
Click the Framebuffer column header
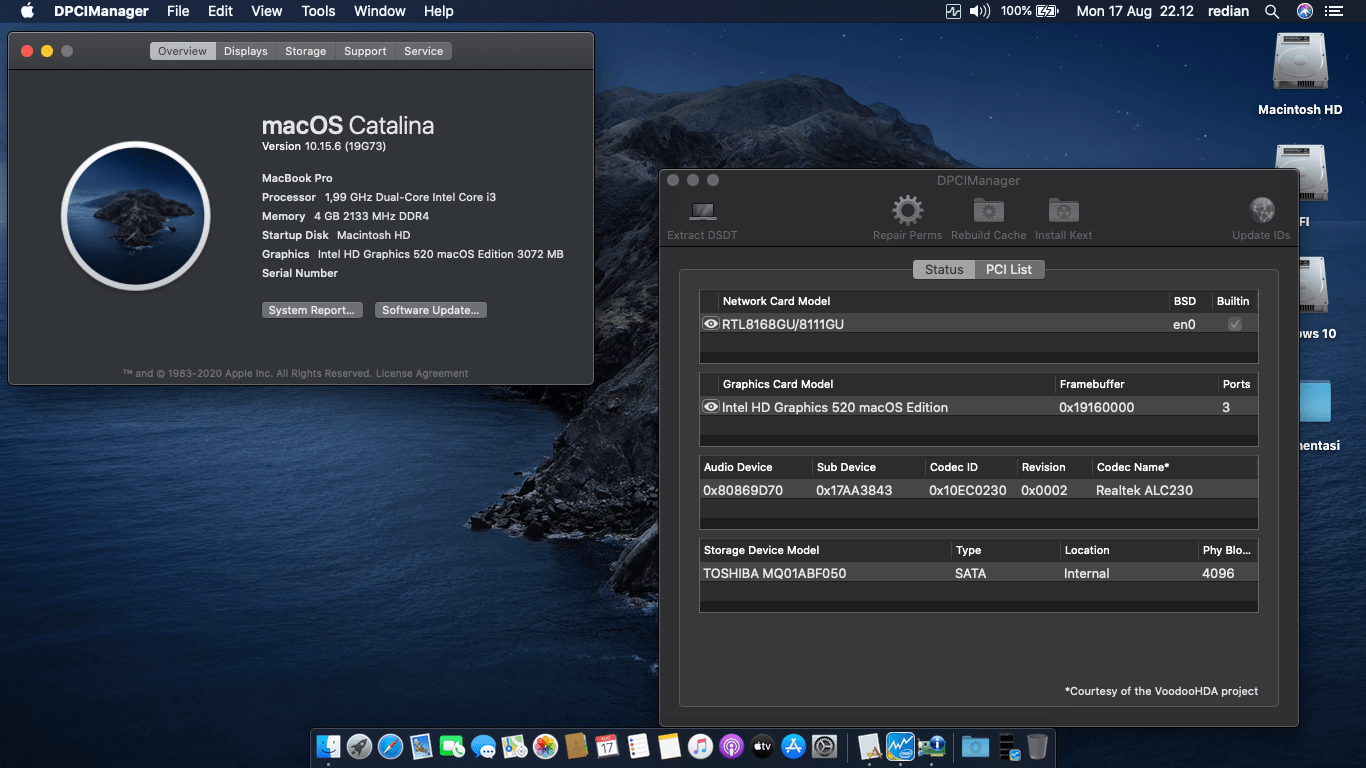pos(1092,384)
